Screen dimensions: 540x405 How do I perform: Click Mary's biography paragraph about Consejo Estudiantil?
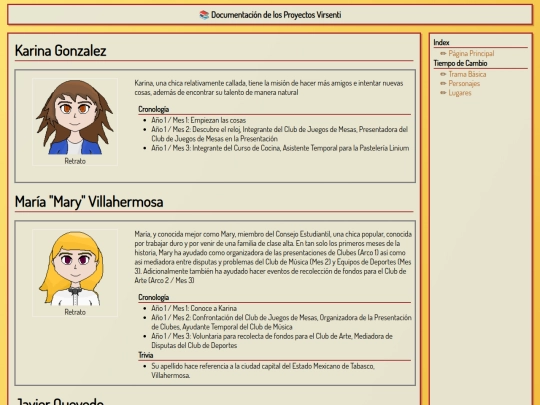pyautogui.click(x=273, y=257)
